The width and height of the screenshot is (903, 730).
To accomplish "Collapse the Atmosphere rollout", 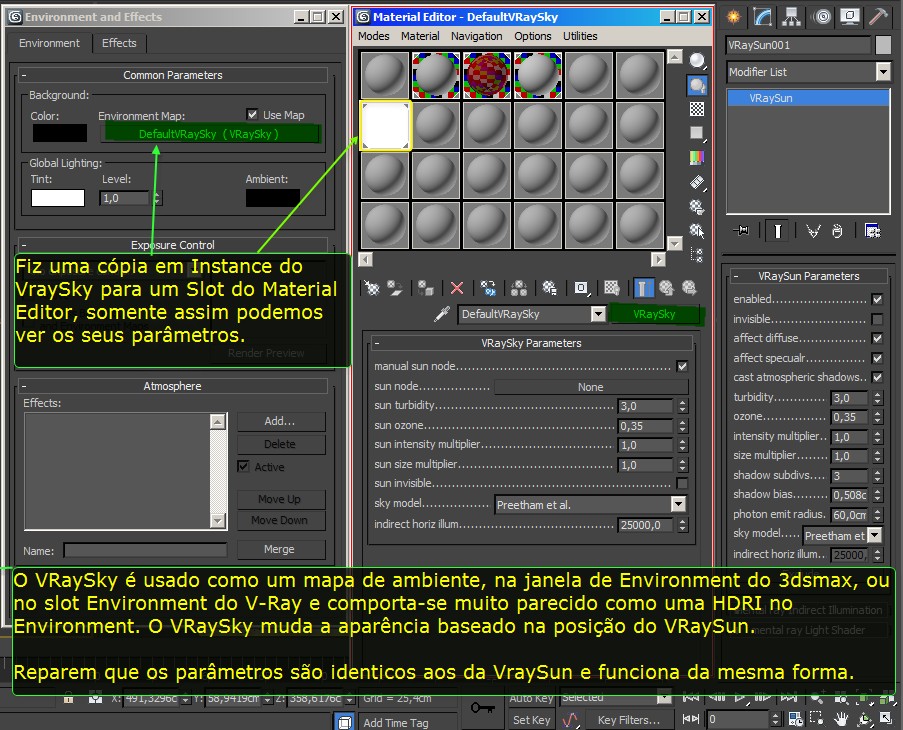I will tap(173, 386).
